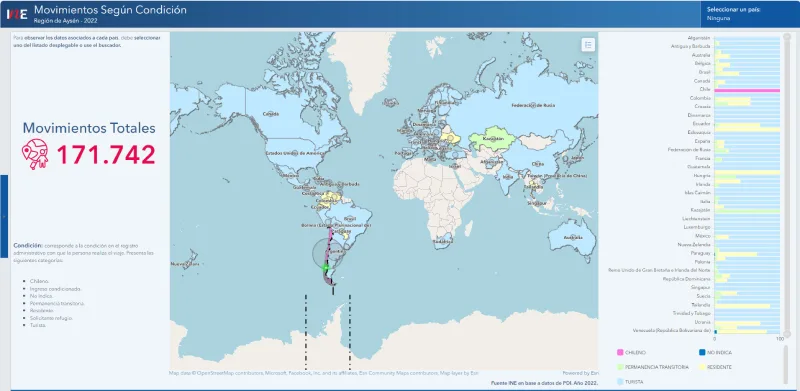Screen dimensions: 800x391
Task: Toggle the RESIDENTE legend entry
Action: [x=716, y=367]
